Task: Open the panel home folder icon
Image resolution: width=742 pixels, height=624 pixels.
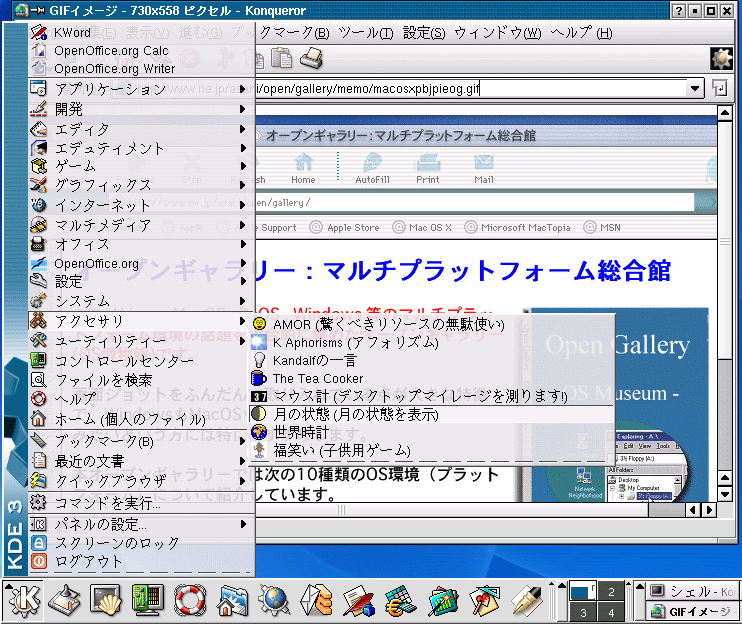Action: pyautogui.click(x=232, y=600)
